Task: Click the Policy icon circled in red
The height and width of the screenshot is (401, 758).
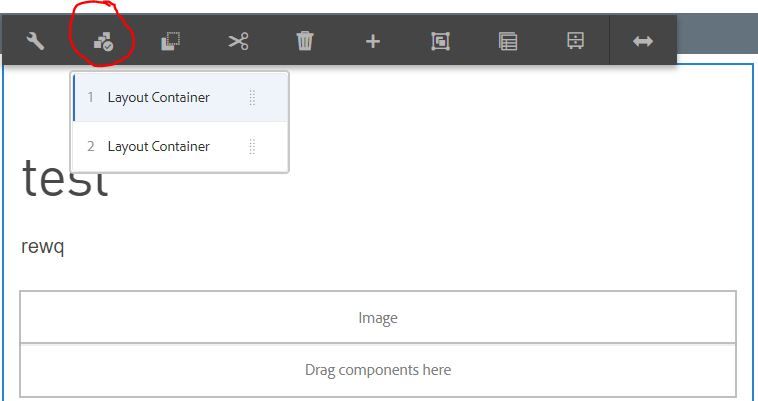Action: point(103,41)
